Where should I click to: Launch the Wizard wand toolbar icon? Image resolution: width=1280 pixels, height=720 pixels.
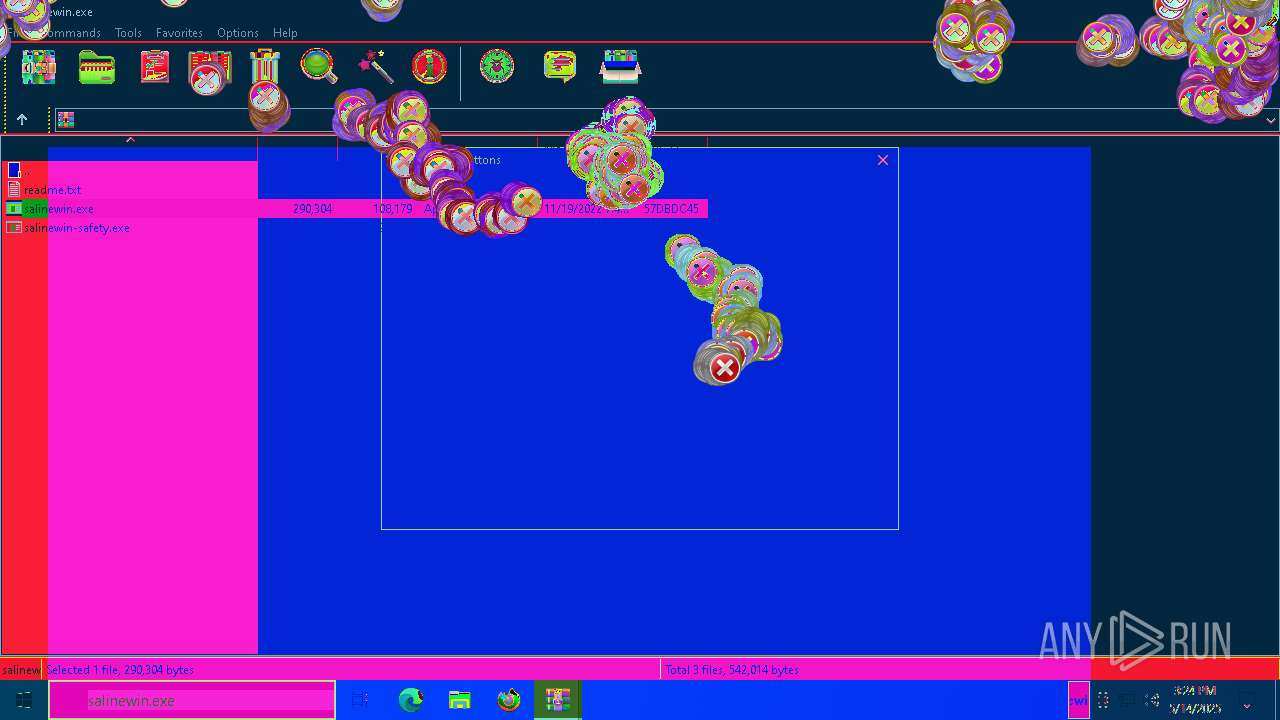[x=376, y=67]
